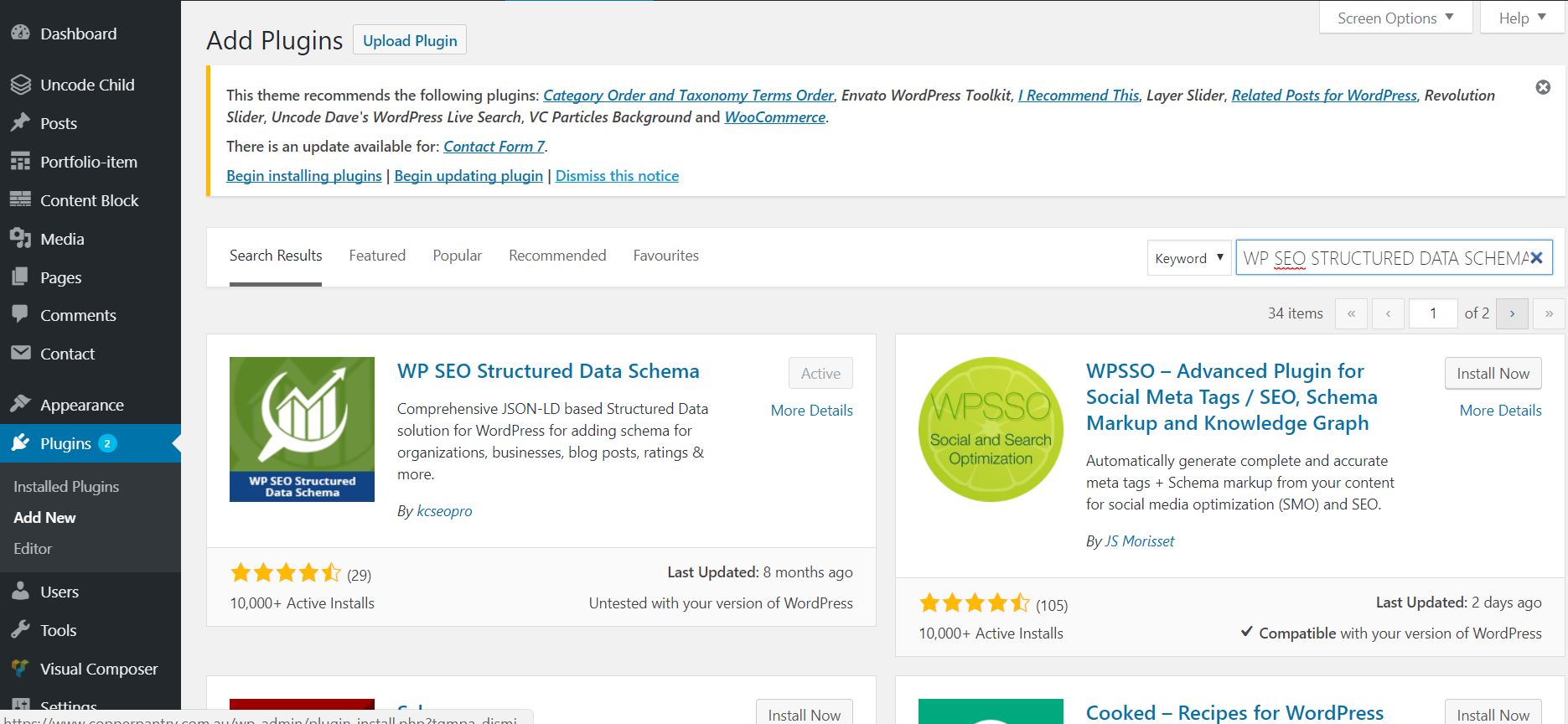Viewport: 1568px width, 724px height.
Task: Visit author kcseopro's profile link
Action: [444, 511]
